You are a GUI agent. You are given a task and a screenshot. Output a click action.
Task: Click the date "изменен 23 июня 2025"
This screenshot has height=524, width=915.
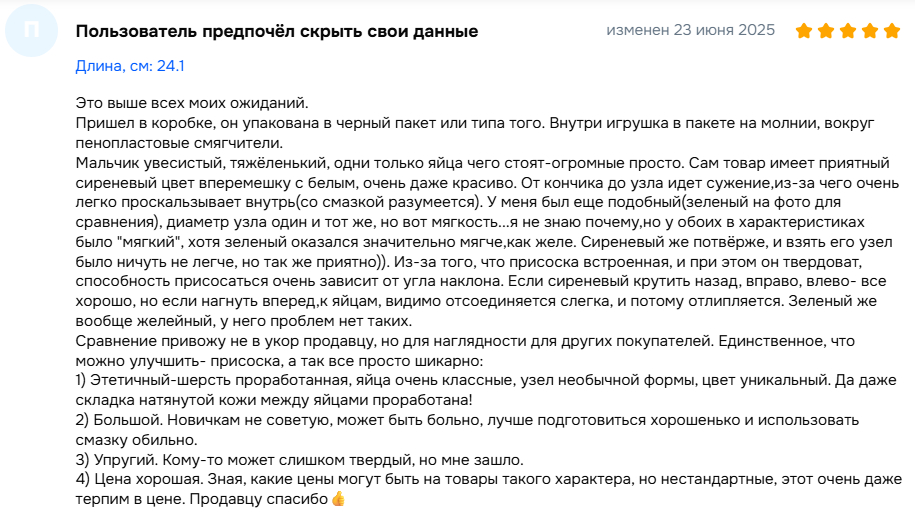pyautogui.click(x=690, y=30)
